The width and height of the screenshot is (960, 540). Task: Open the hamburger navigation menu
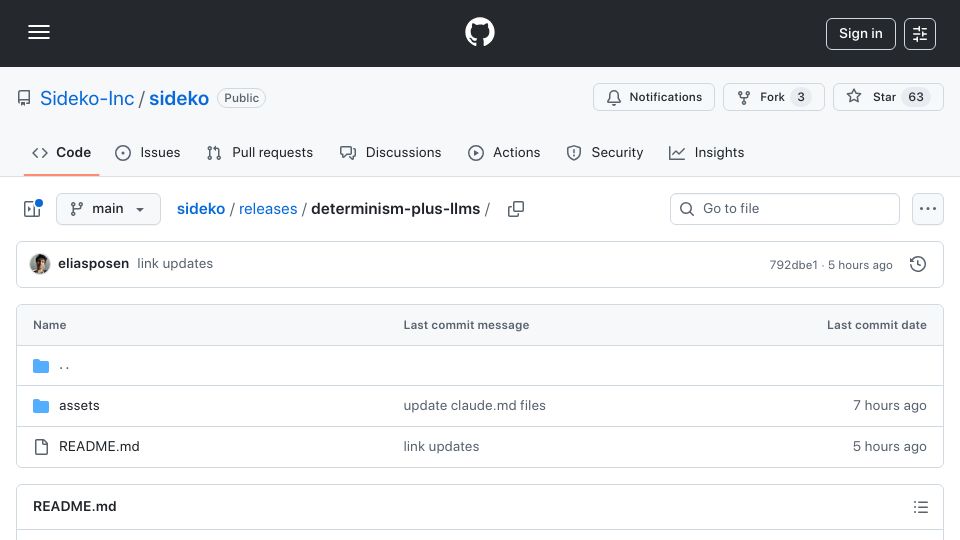tap(39, 32)
